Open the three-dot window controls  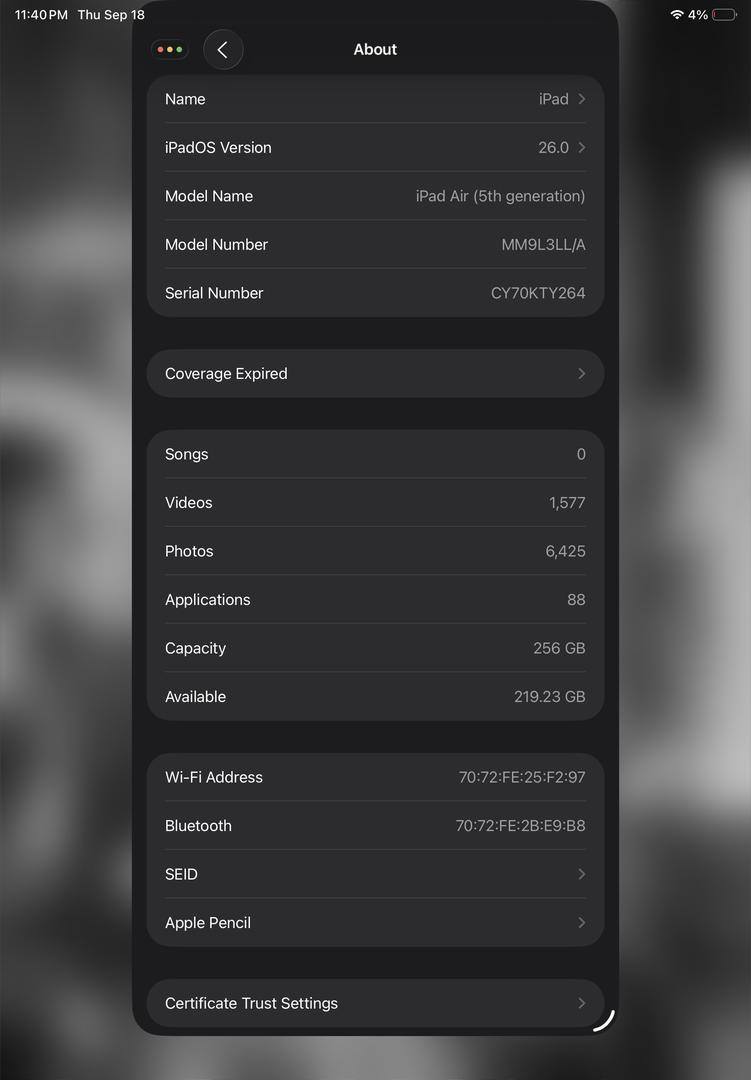pyautogui.click(x=169, y=50)
